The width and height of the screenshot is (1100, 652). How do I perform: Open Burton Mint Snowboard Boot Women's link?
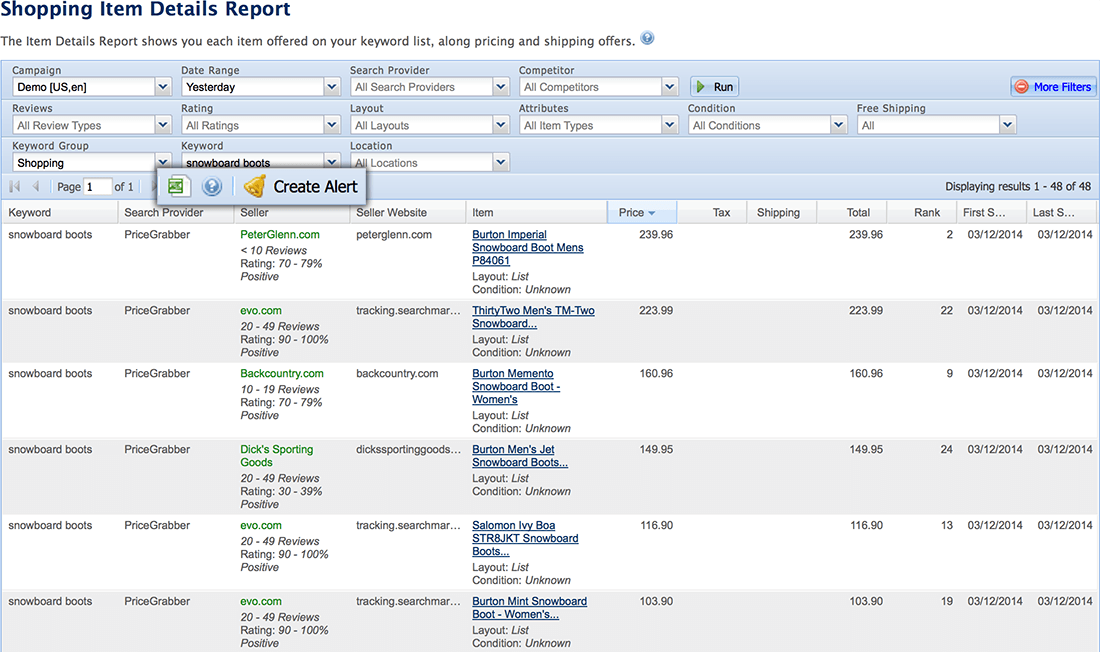(x=530, y=607)
